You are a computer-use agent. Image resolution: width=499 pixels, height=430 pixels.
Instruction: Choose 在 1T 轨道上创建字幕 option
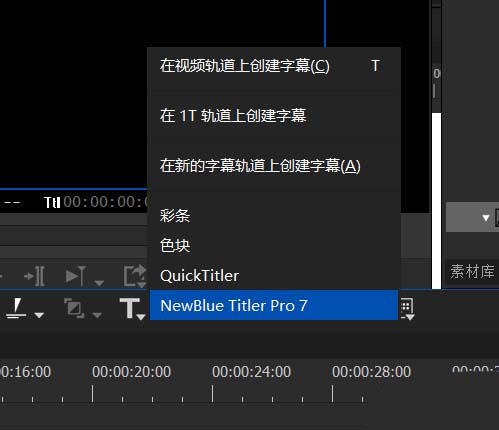(274, 116)
